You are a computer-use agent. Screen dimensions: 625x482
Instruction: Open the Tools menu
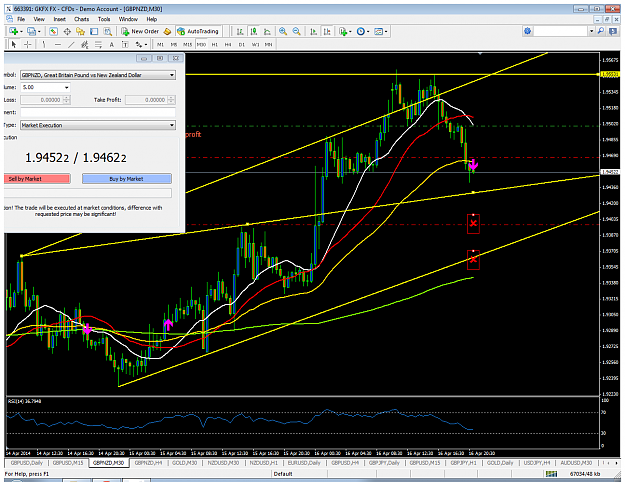[x=104, y=19]
